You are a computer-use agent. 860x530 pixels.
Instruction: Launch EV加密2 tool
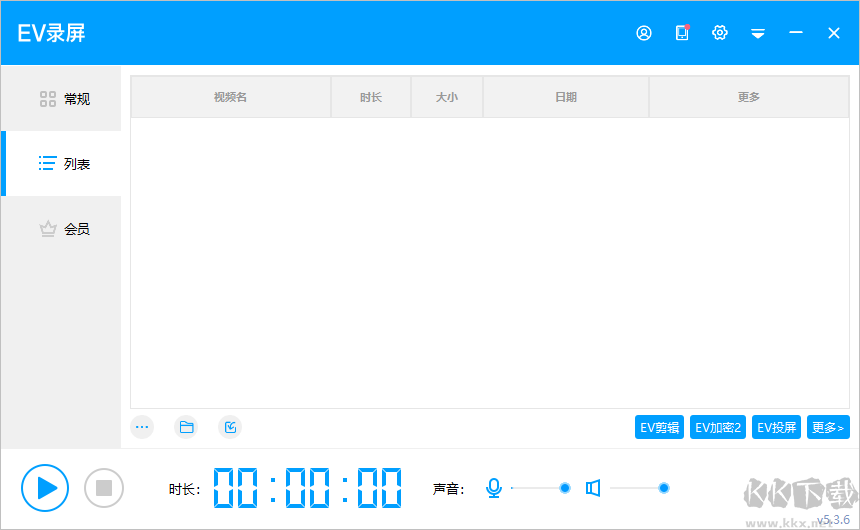pyautogui.click(x=718, y=427)
